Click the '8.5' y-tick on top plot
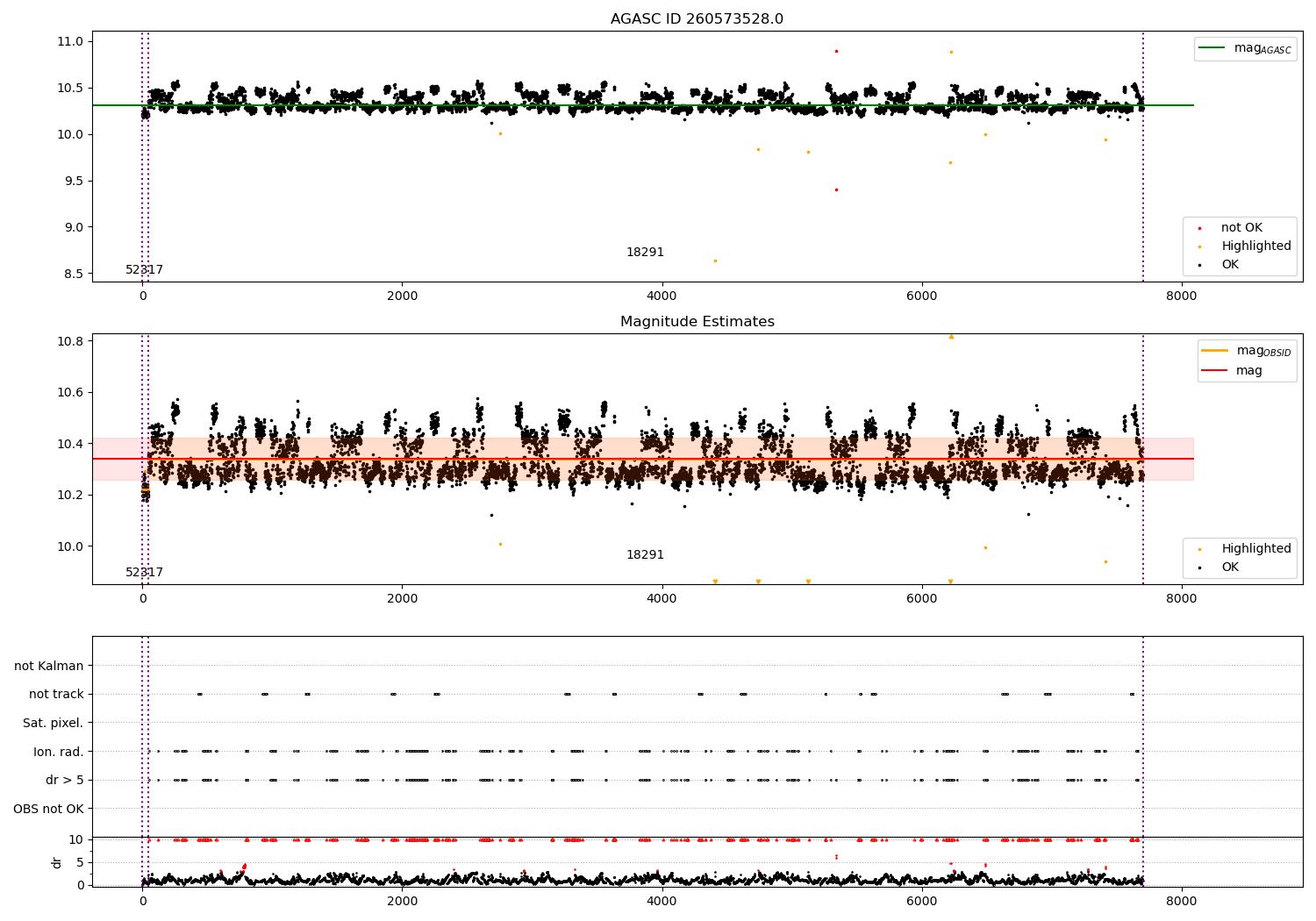This screenshot has width=1316, height=921. (x=74, y=275)
